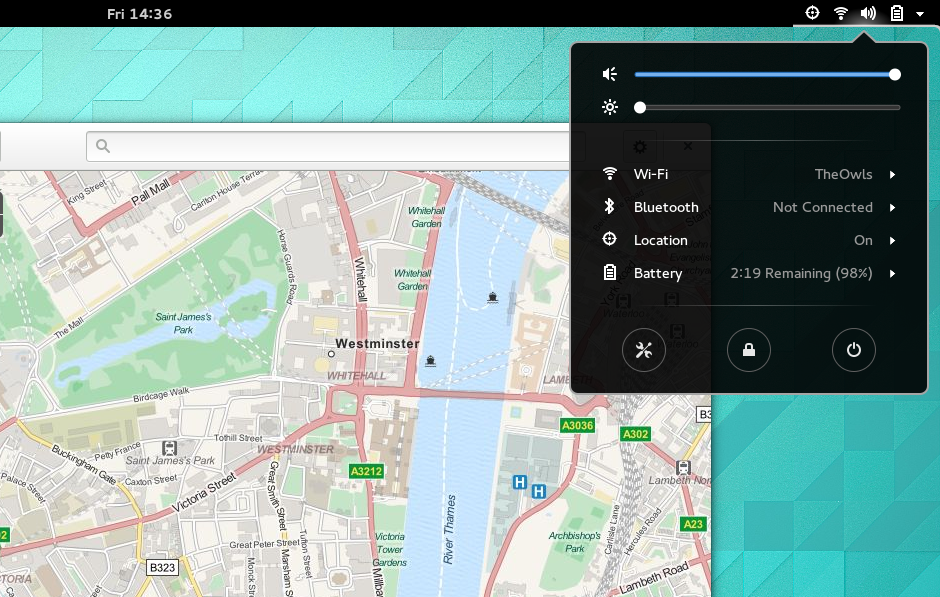The height and width of the screenshot is (597, 940).
Task: Lock the screen using the padlock icon
Action: (x=749, y=349)
